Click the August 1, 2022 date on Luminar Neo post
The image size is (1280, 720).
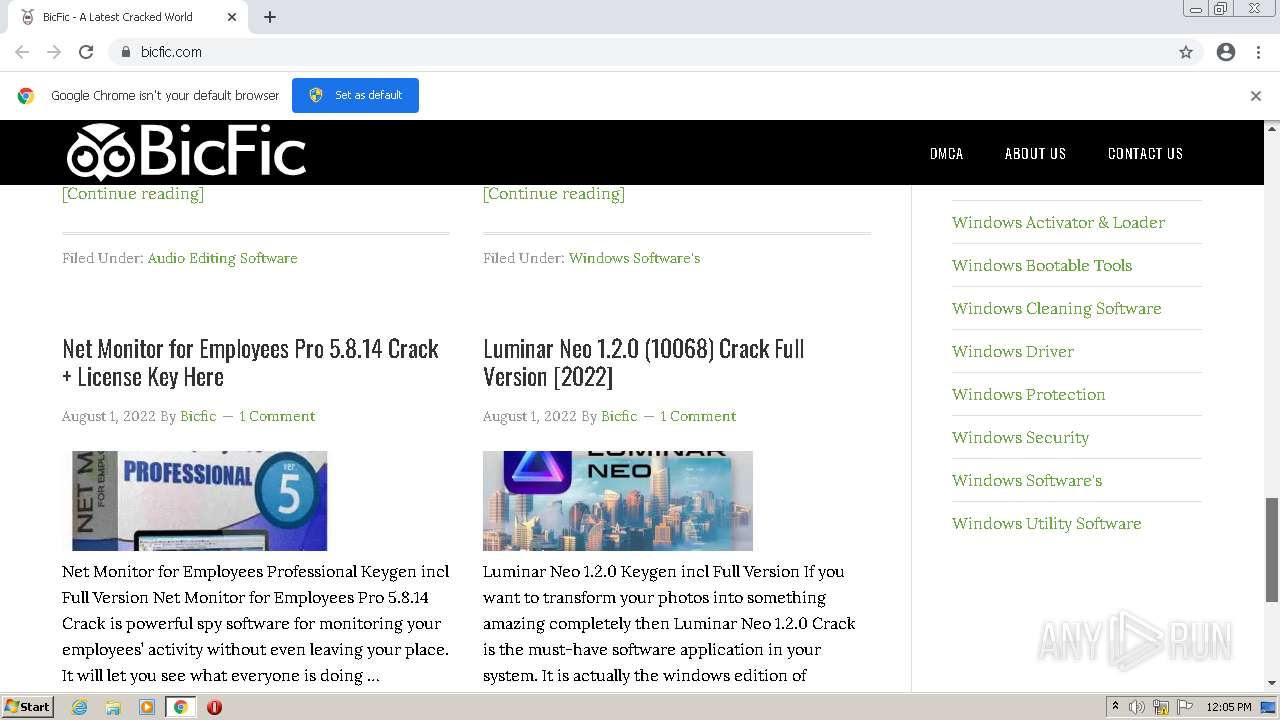(530, 416)
